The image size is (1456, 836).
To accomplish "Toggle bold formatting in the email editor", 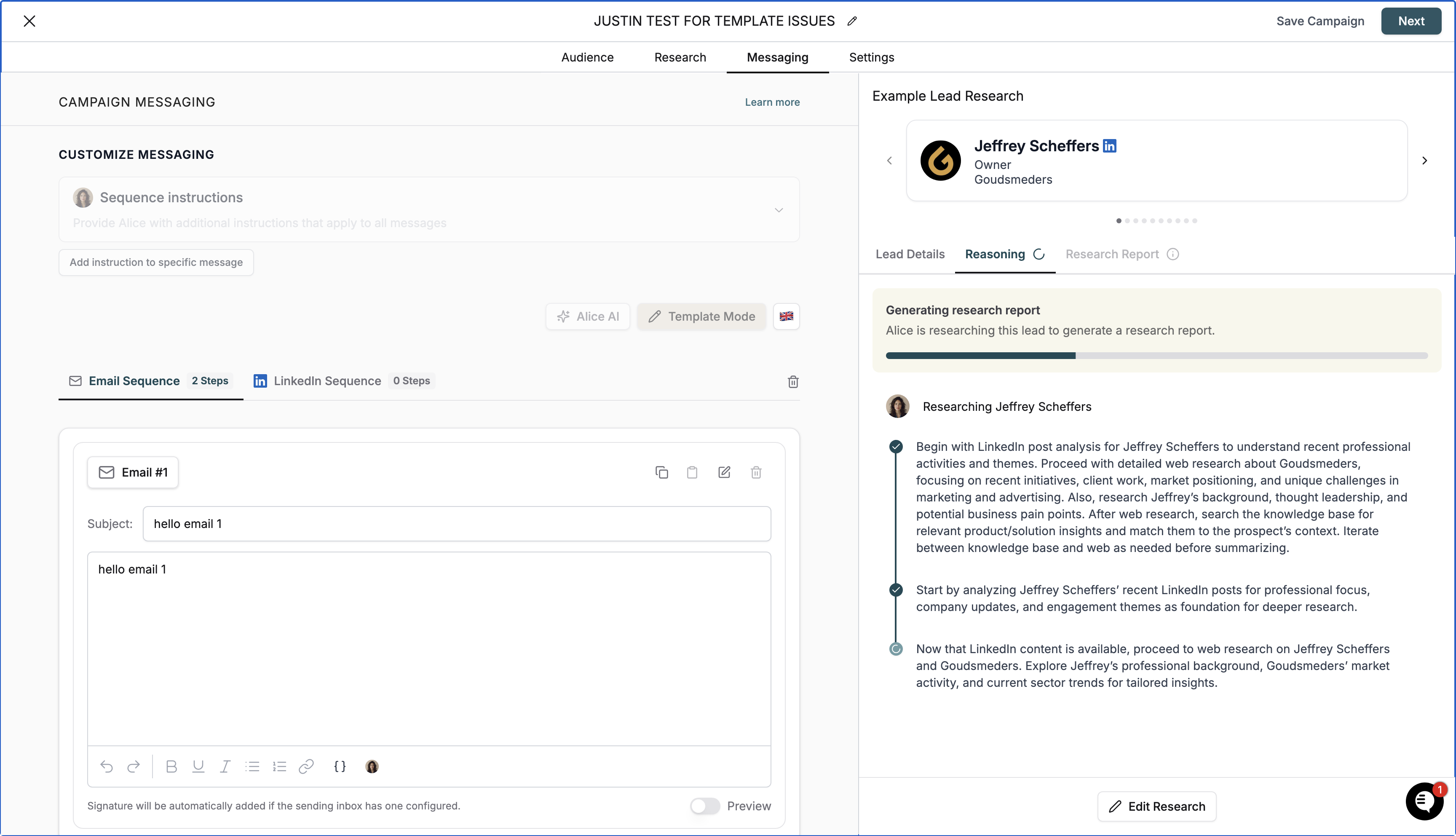I will tap(171, 766).
